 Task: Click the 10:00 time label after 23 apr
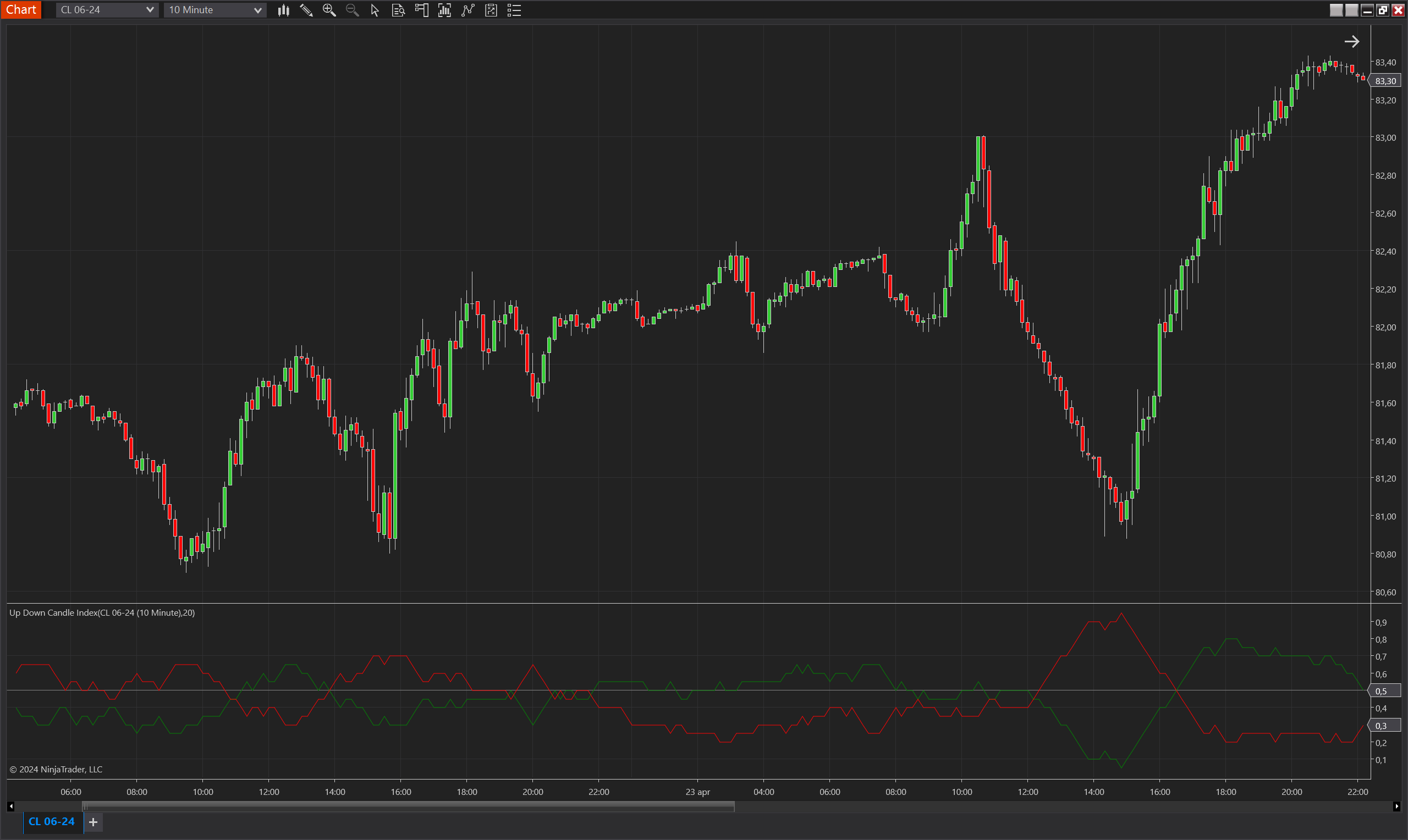pyautogui.click(x=962, y=792)
